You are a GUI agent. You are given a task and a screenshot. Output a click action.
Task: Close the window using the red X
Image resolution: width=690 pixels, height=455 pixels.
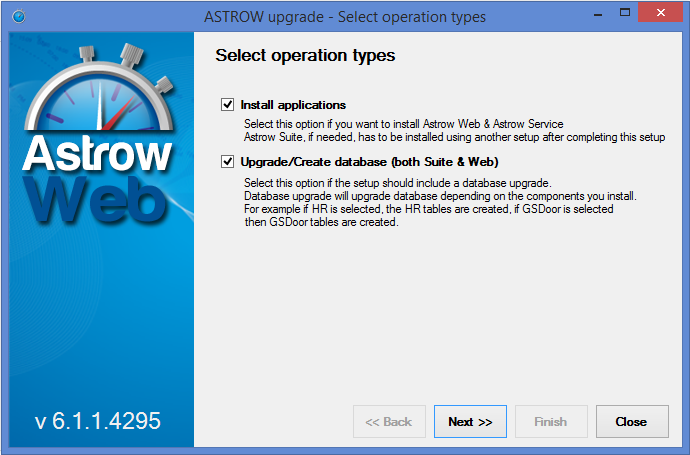660,14
